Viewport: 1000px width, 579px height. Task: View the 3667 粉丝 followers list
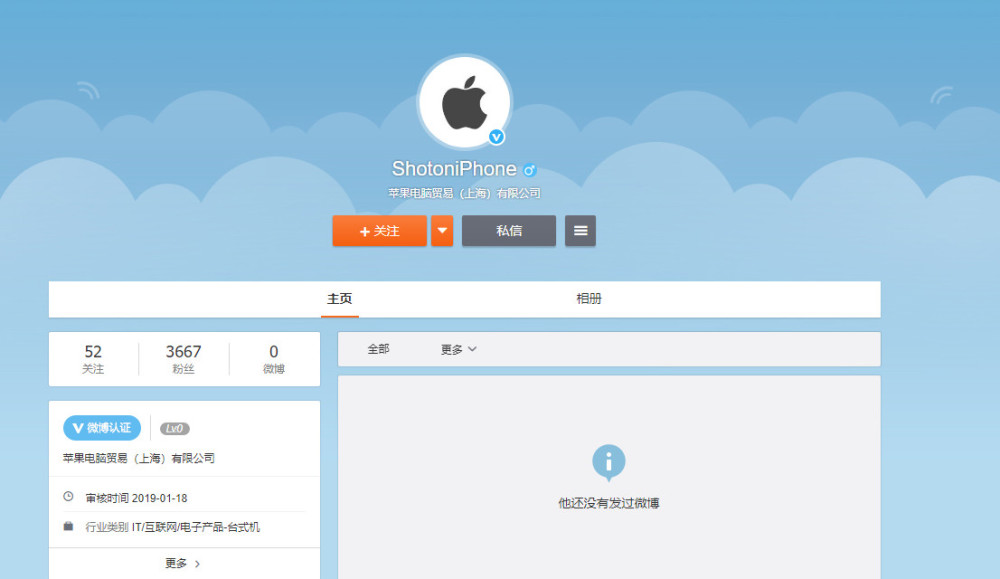(x=184, y=359)
